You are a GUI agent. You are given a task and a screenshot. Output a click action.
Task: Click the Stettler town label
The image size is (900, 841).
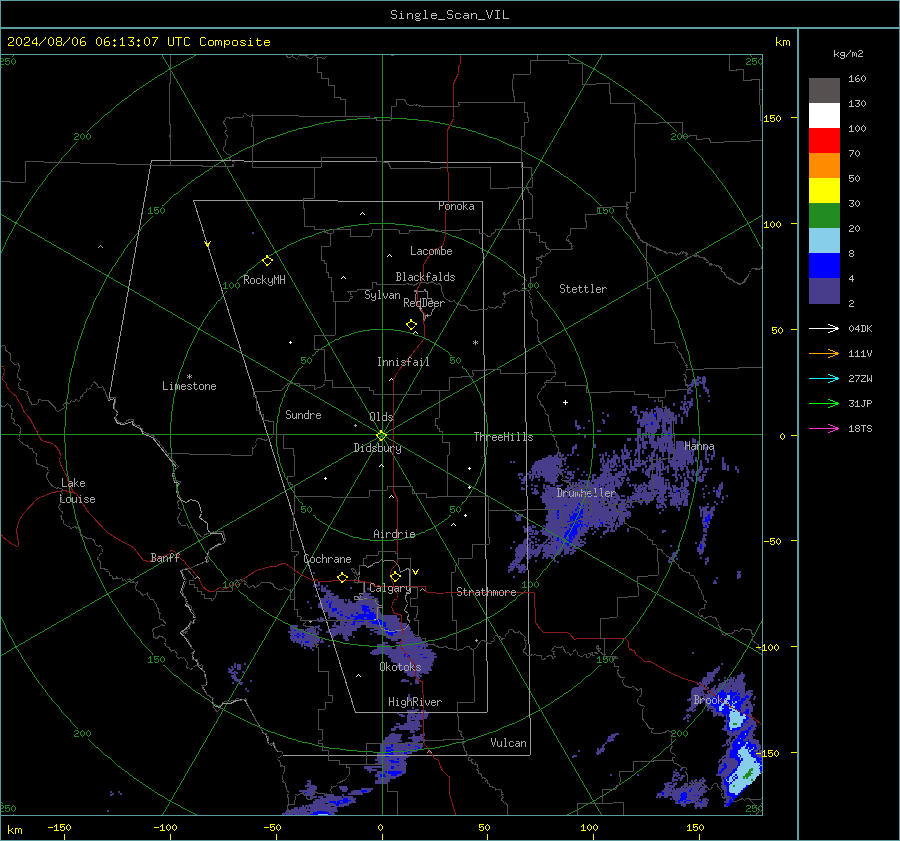(583, 289)
